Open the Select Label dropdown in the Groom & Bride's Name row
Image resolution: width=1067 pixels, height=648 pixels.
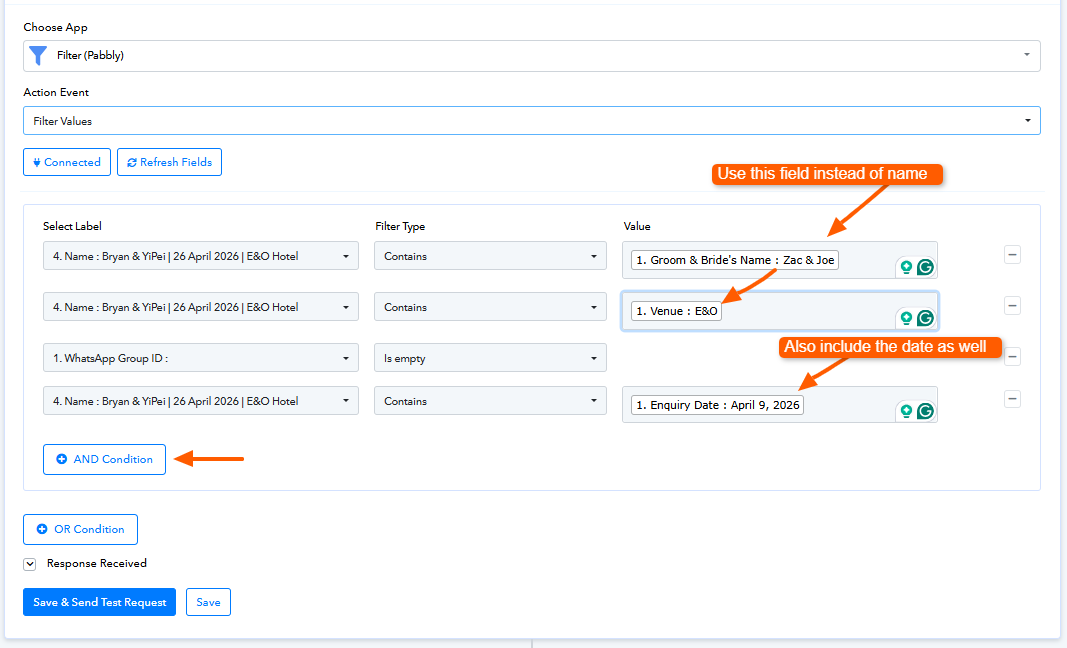tap(201, 256)
